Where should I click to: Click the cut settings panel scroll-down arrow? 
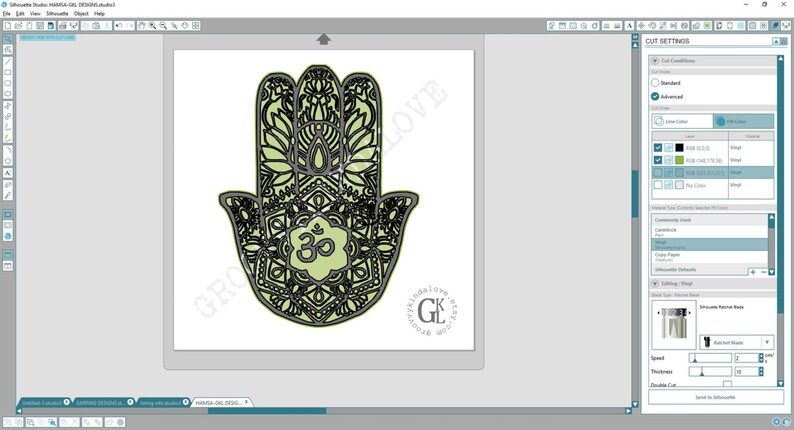(780, 384)
